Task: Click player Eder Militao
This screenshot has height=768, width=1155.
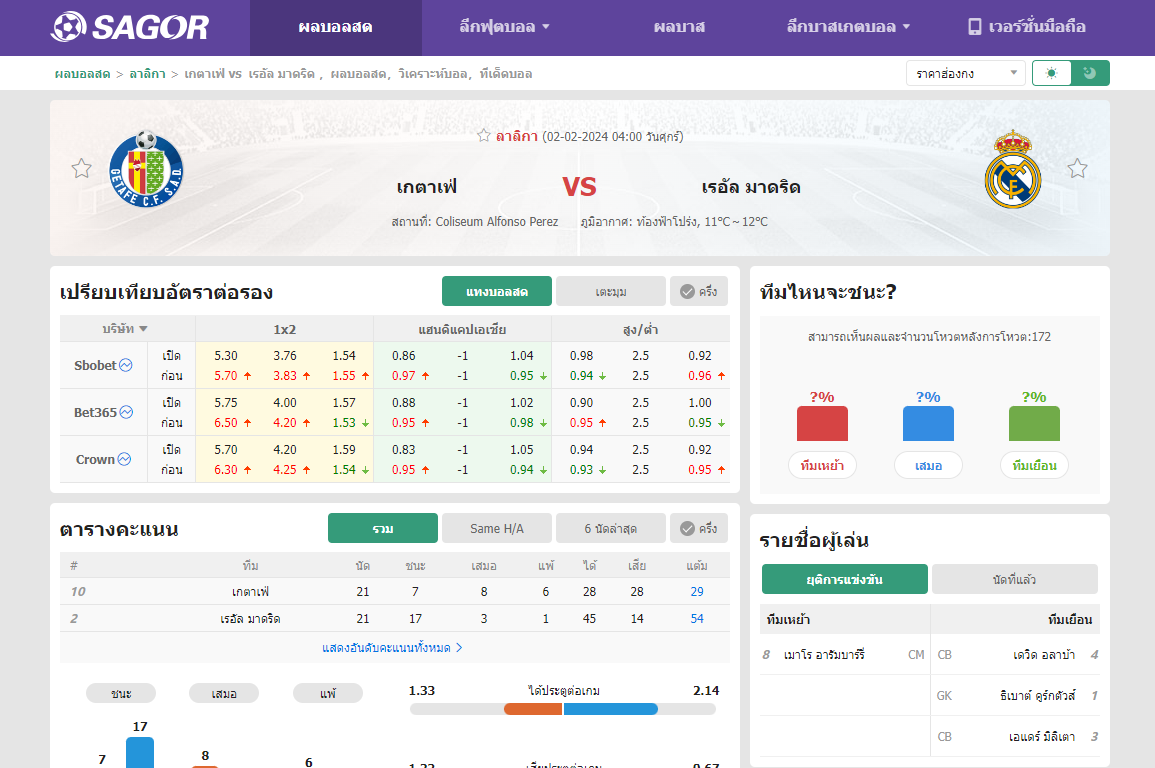Action: pyautogui.click(x=1042, y=736)
